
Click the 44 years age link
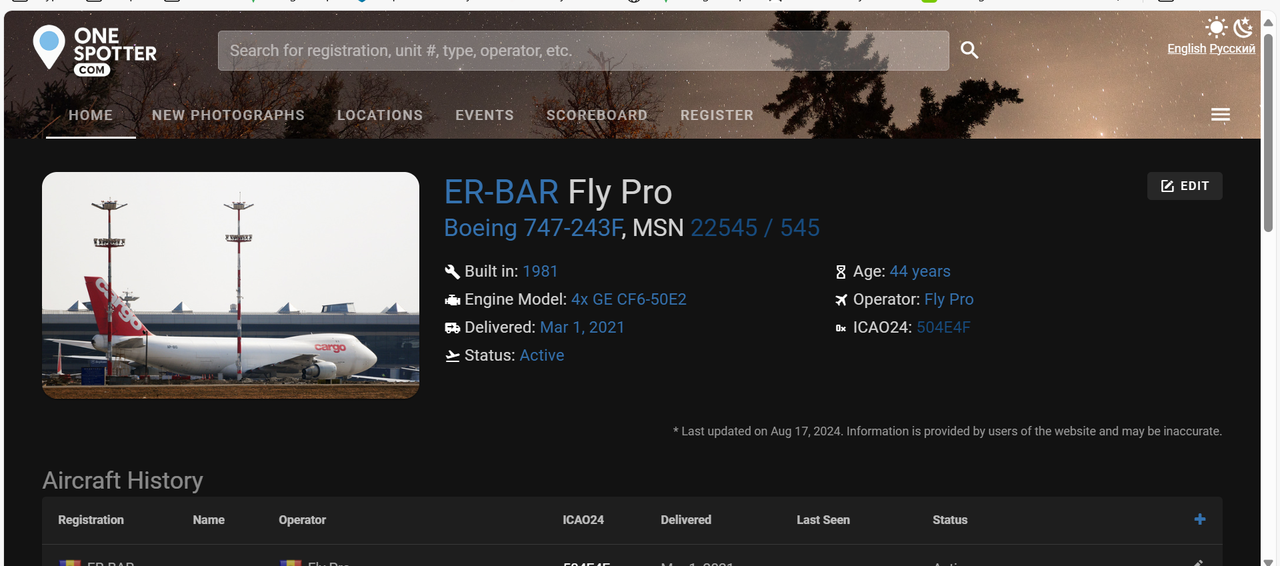point(920,271)
